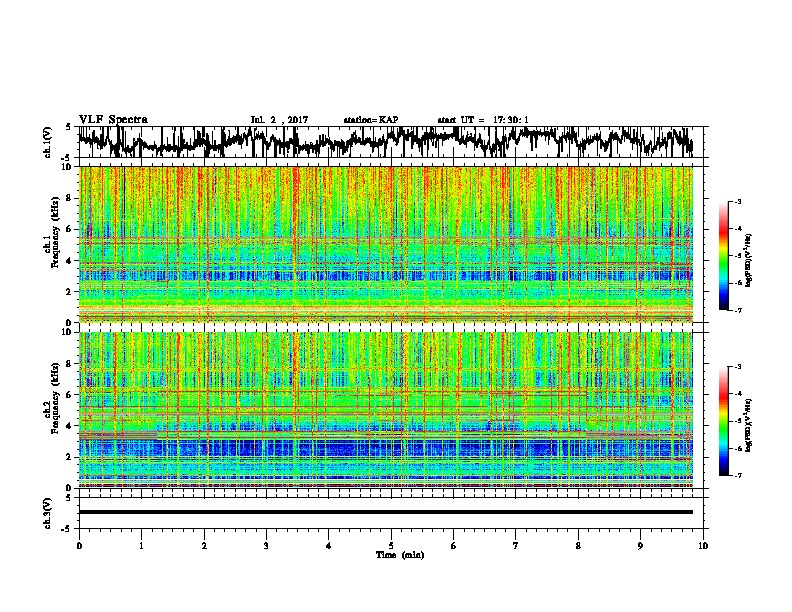Click time axis tick label "5"
Viewport: 792px width, 612px height.
[391, 546]
